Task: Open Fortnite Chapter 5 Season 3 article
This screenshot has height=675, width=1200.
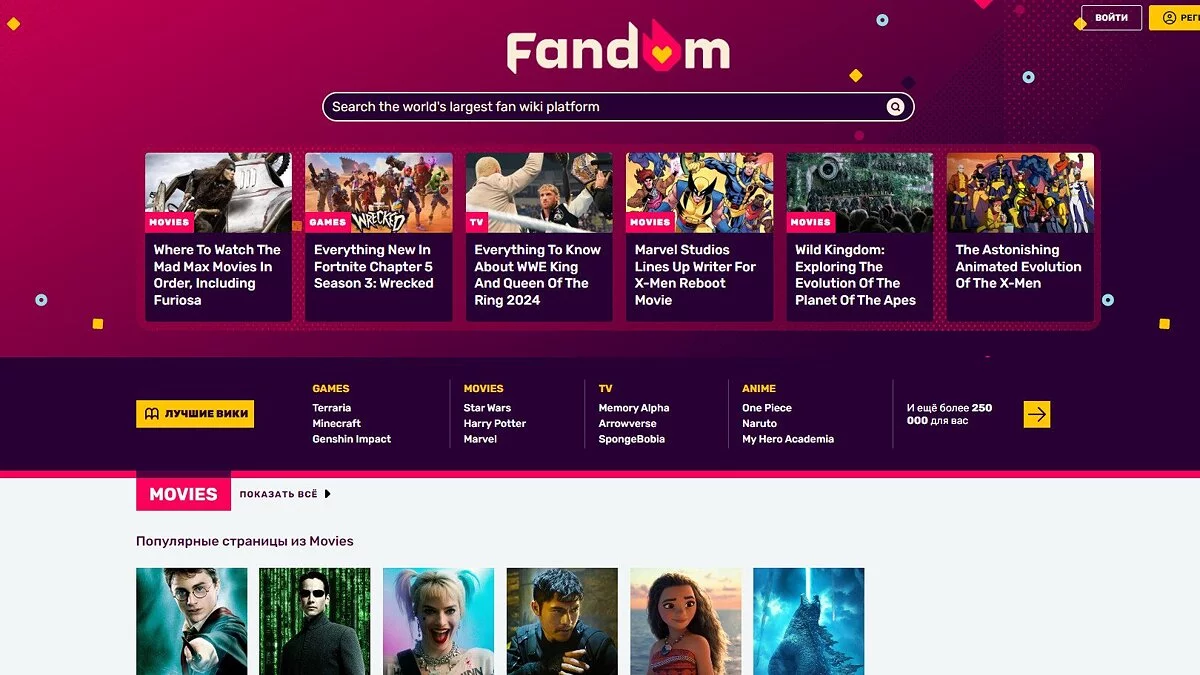Action: point(378,237)
